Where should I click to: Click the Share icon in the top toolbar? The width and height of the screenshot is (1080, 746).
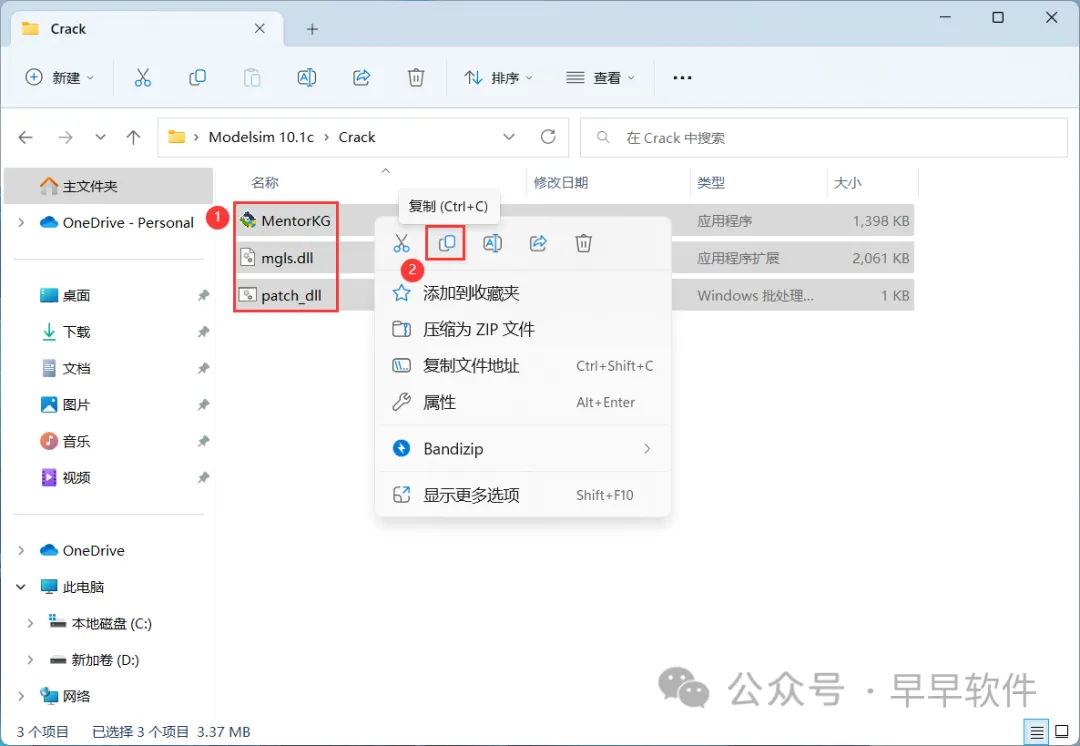coord(362,78)
